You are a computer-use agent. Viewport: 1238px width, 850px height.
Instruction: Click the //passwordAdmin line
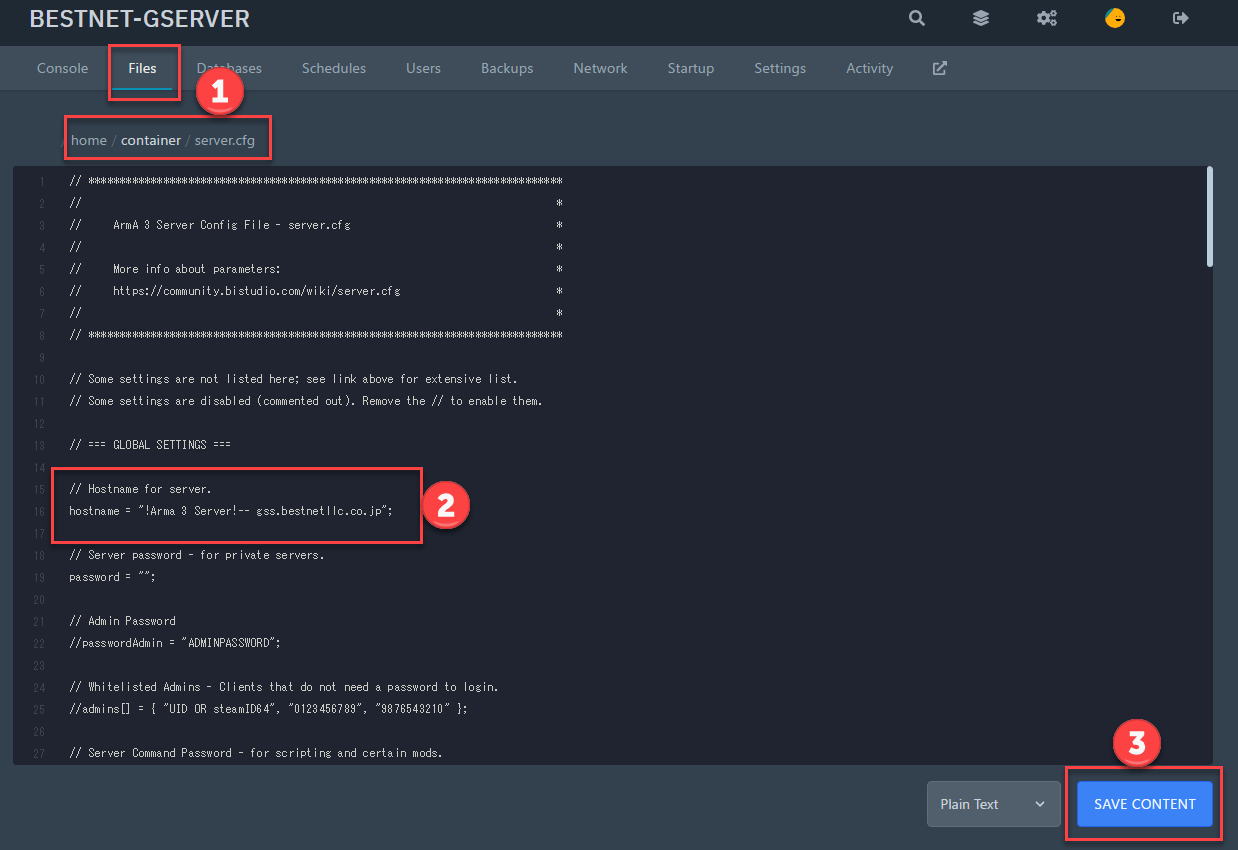coord(175,643)
